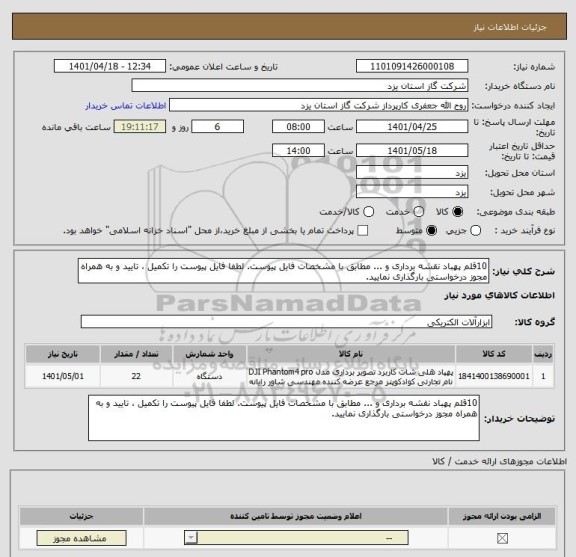Click buyer organization name field
The width and height of the screenshot is (576, 557).
pos(300,86)
